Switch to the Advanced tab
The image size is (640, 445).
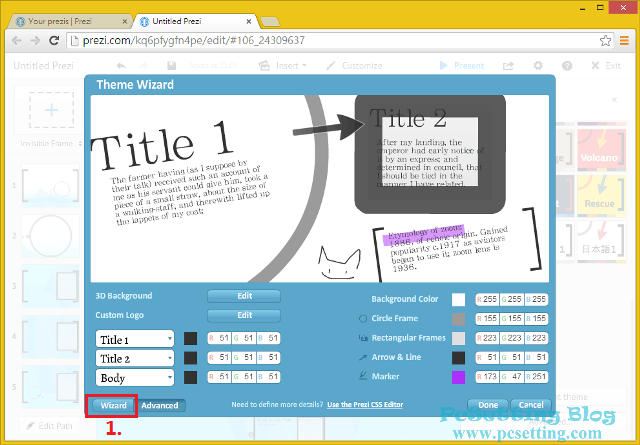pos(160,406)
